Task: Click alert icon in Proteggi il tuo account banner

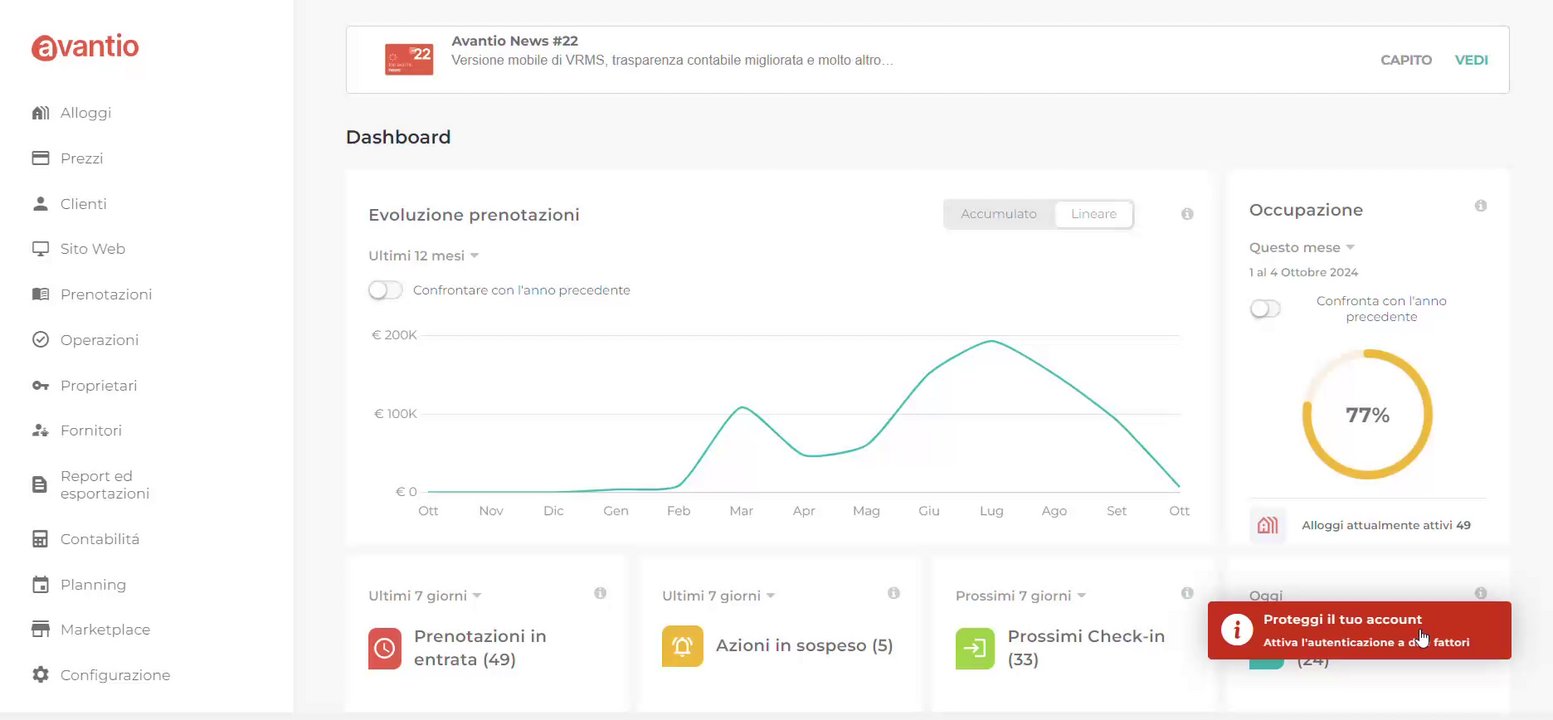Action: [1237, 629]
